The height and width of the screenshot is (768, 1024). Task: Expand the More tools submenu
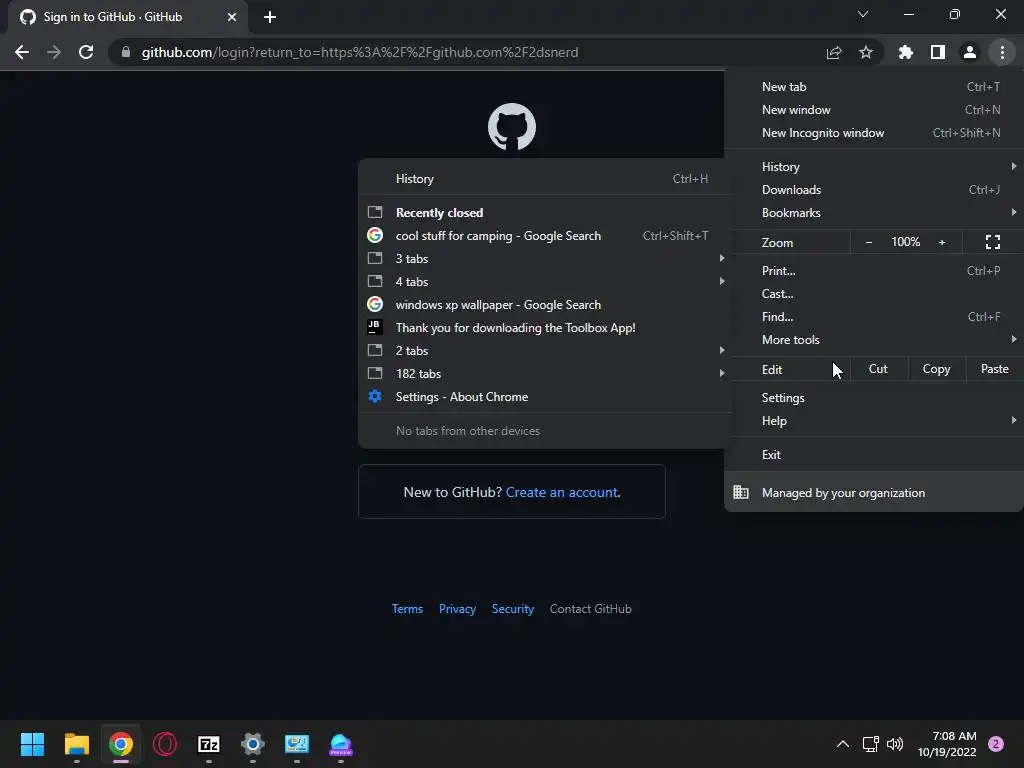click(x=874, y=340)
